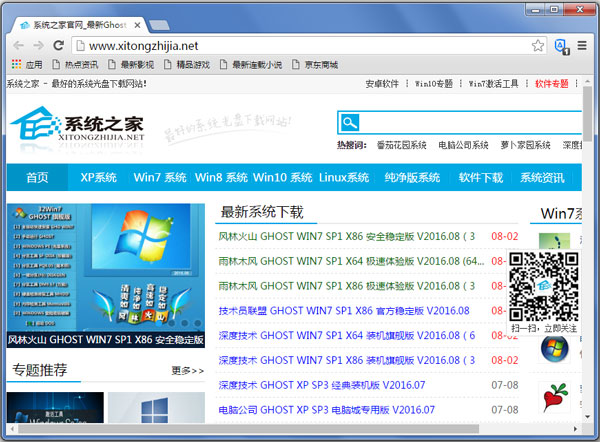This screenshot has width=600, height=442.
Task: Click hot search 萝卜家园系统
Action: tap(525, 145)
